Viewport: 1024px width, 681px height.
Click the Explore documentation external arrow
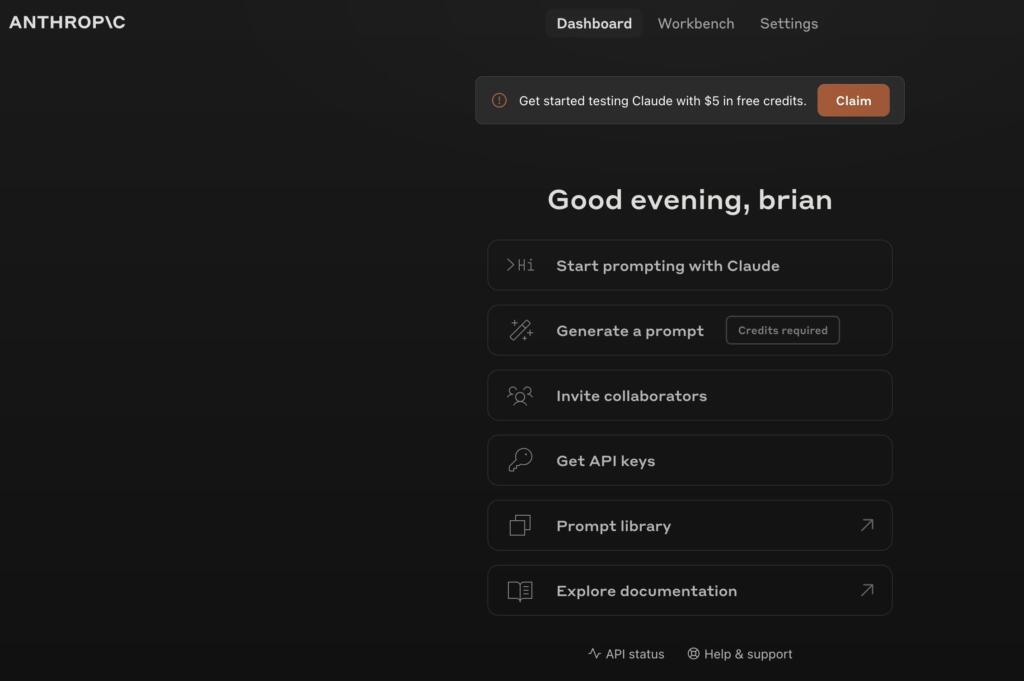point(866,590)
